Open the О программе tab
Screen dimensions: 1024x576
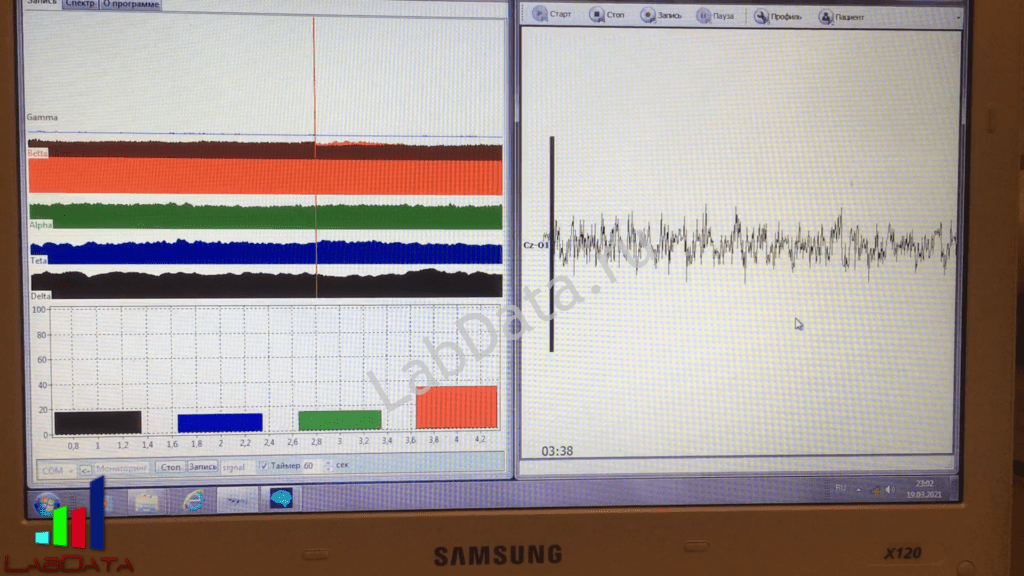[x=131, y=4]
